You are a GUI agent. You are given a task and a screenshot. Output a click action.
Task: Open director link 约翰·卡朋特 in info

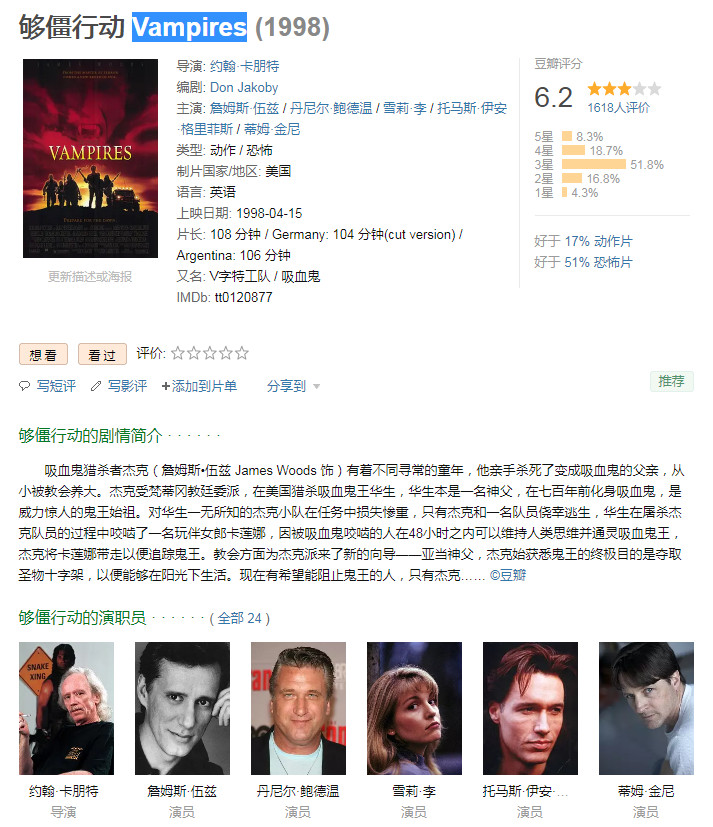click(x=245, y=66)
